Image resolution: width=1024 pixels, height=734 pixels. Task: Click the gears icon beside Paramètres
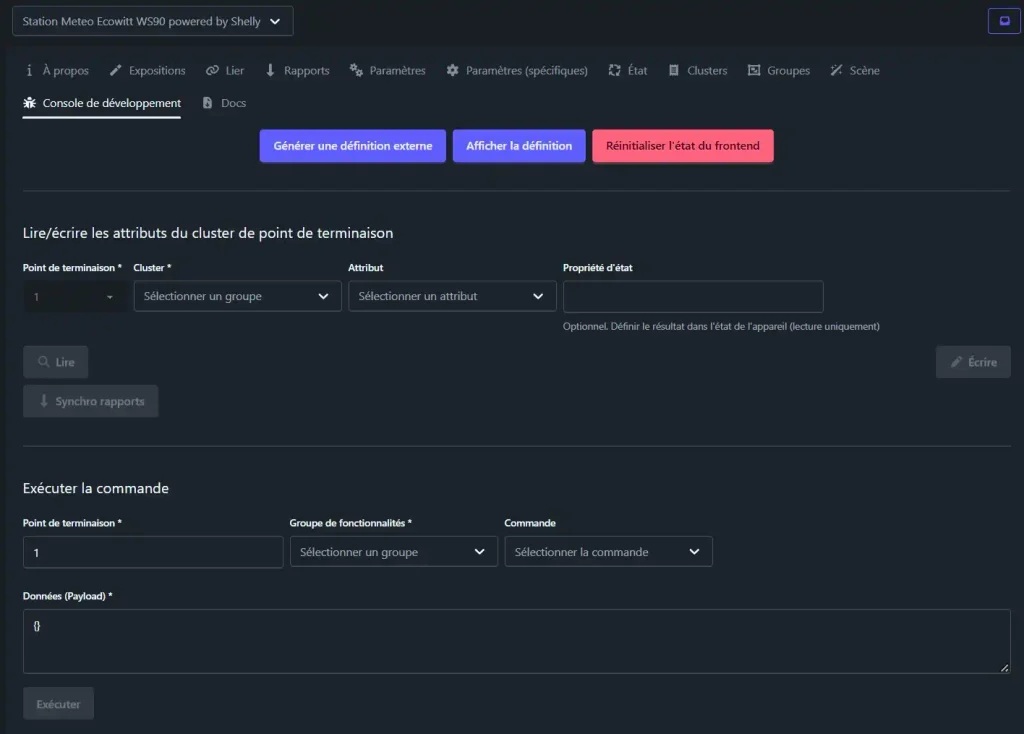coord(356,71)
